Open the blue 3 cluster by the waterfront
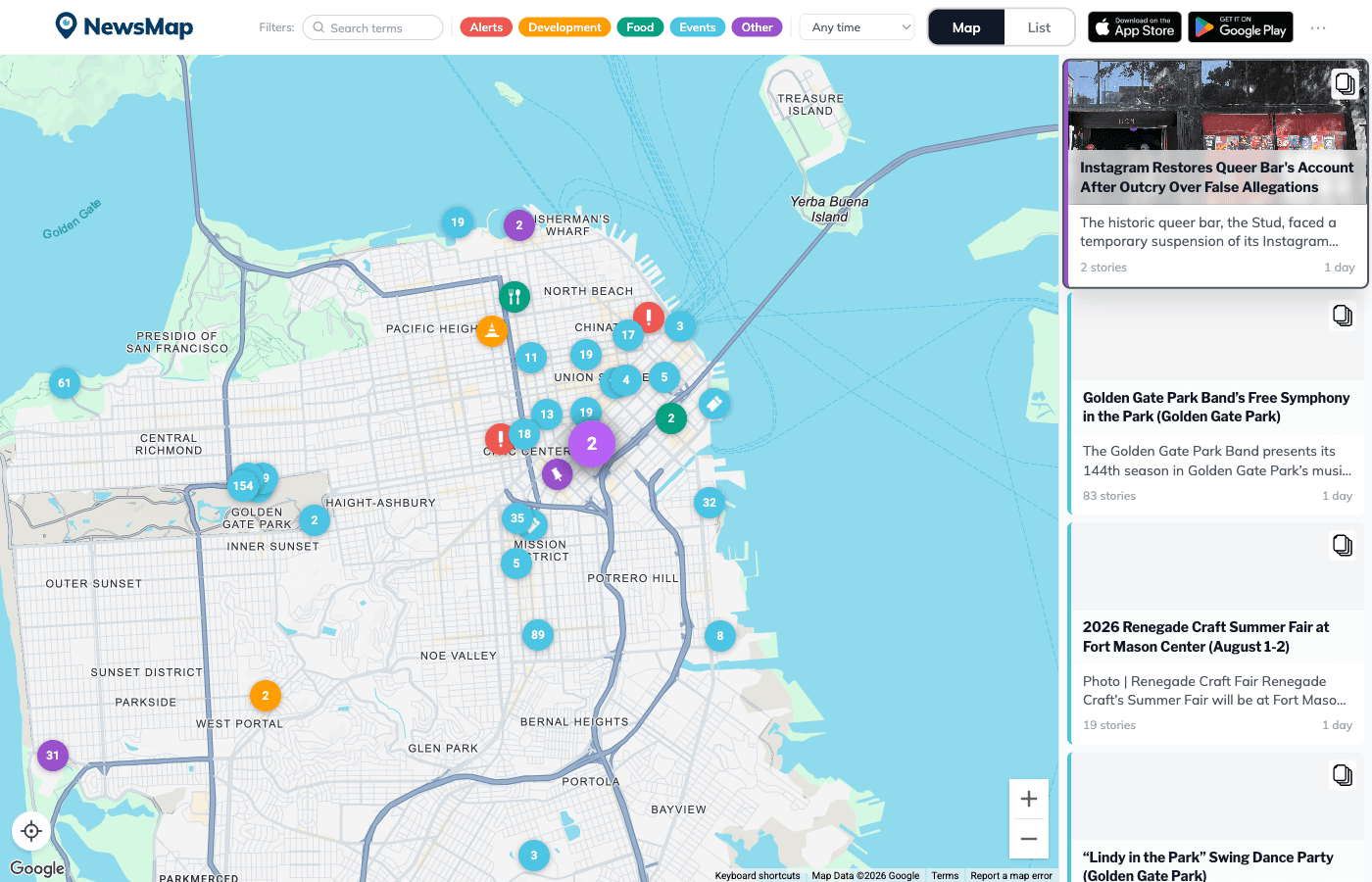This screenshot has height=882, width=1372. (680, 326)
